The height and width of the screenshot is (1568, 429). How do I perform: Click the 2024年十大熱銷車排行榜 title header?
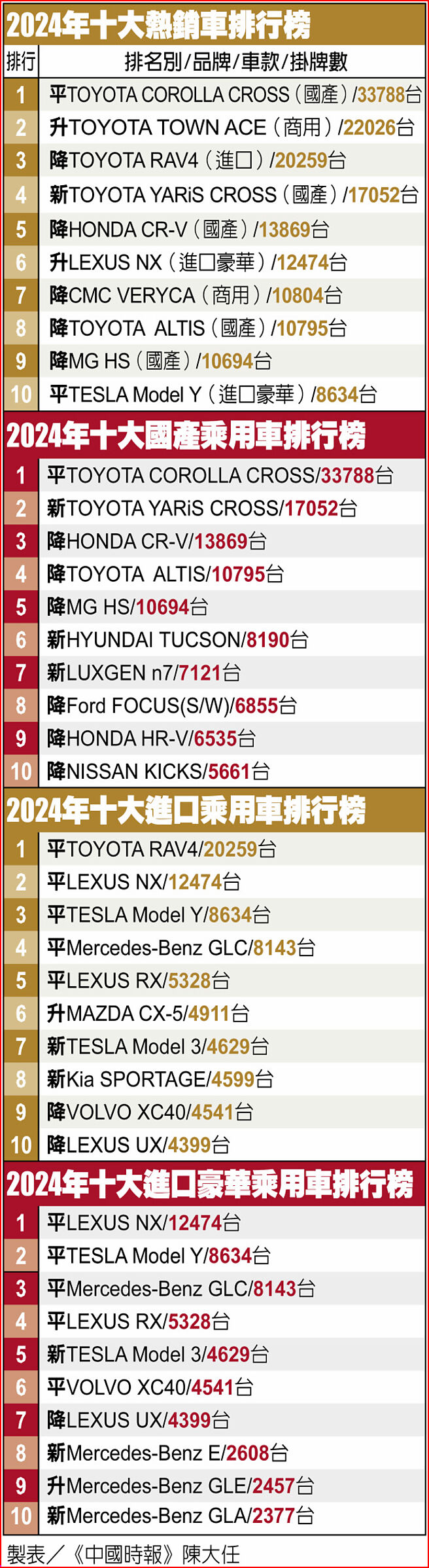[158, 25]
